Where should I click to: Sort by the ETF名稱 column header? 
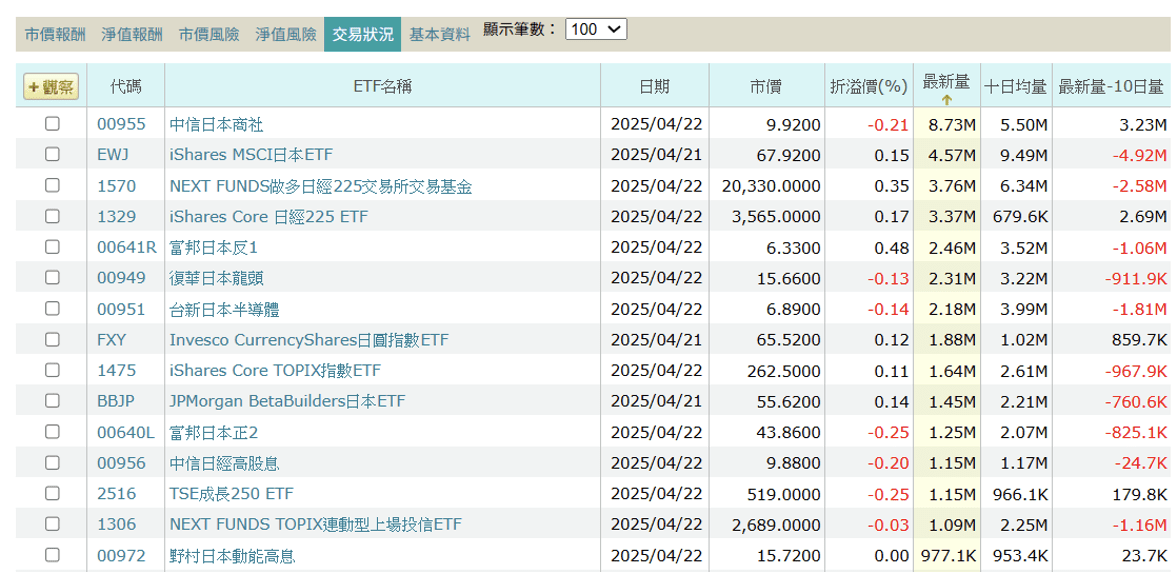point(383,87)
